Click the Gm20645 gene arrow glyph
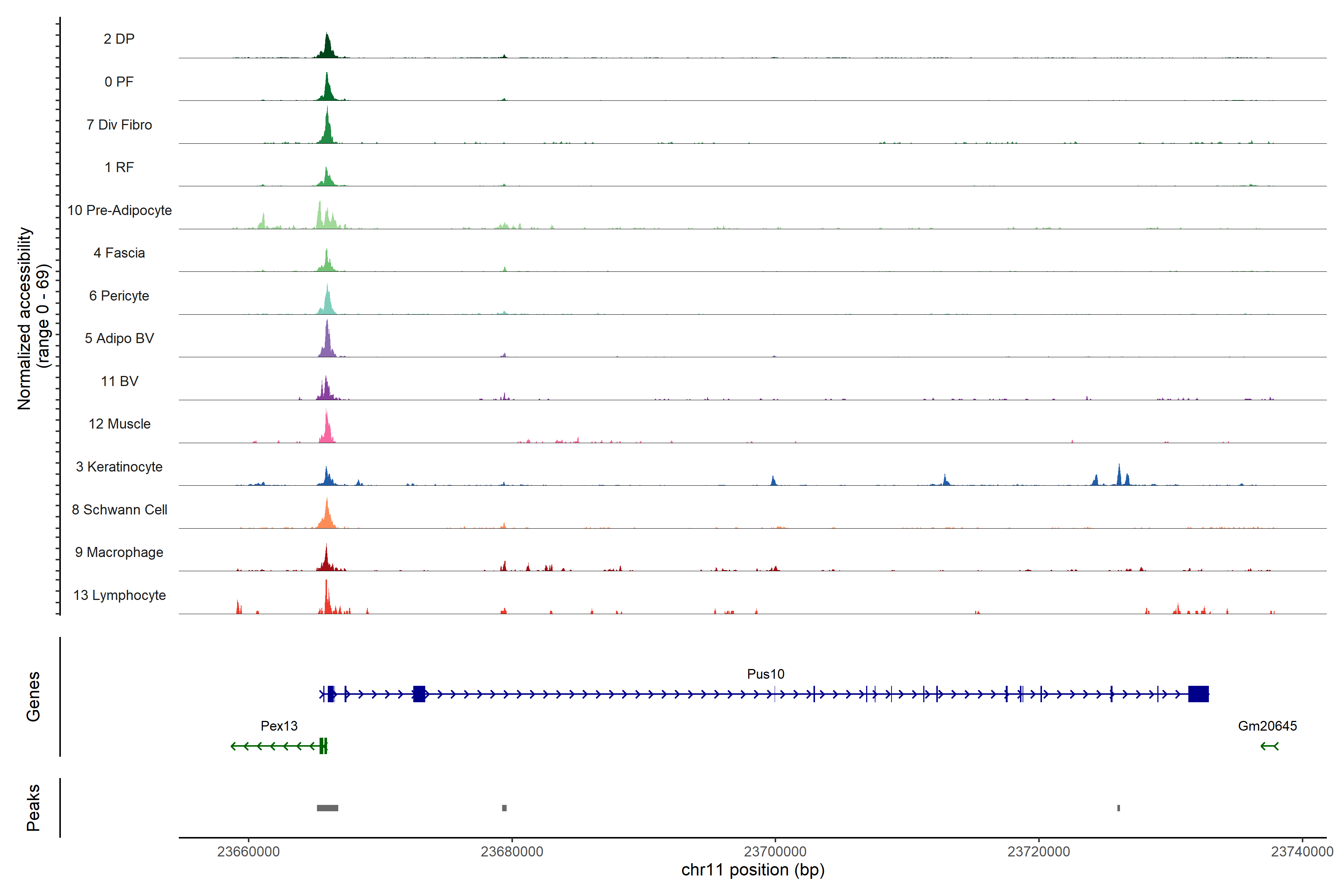Screen dimensions: 1344x896 pos(1269,746)
